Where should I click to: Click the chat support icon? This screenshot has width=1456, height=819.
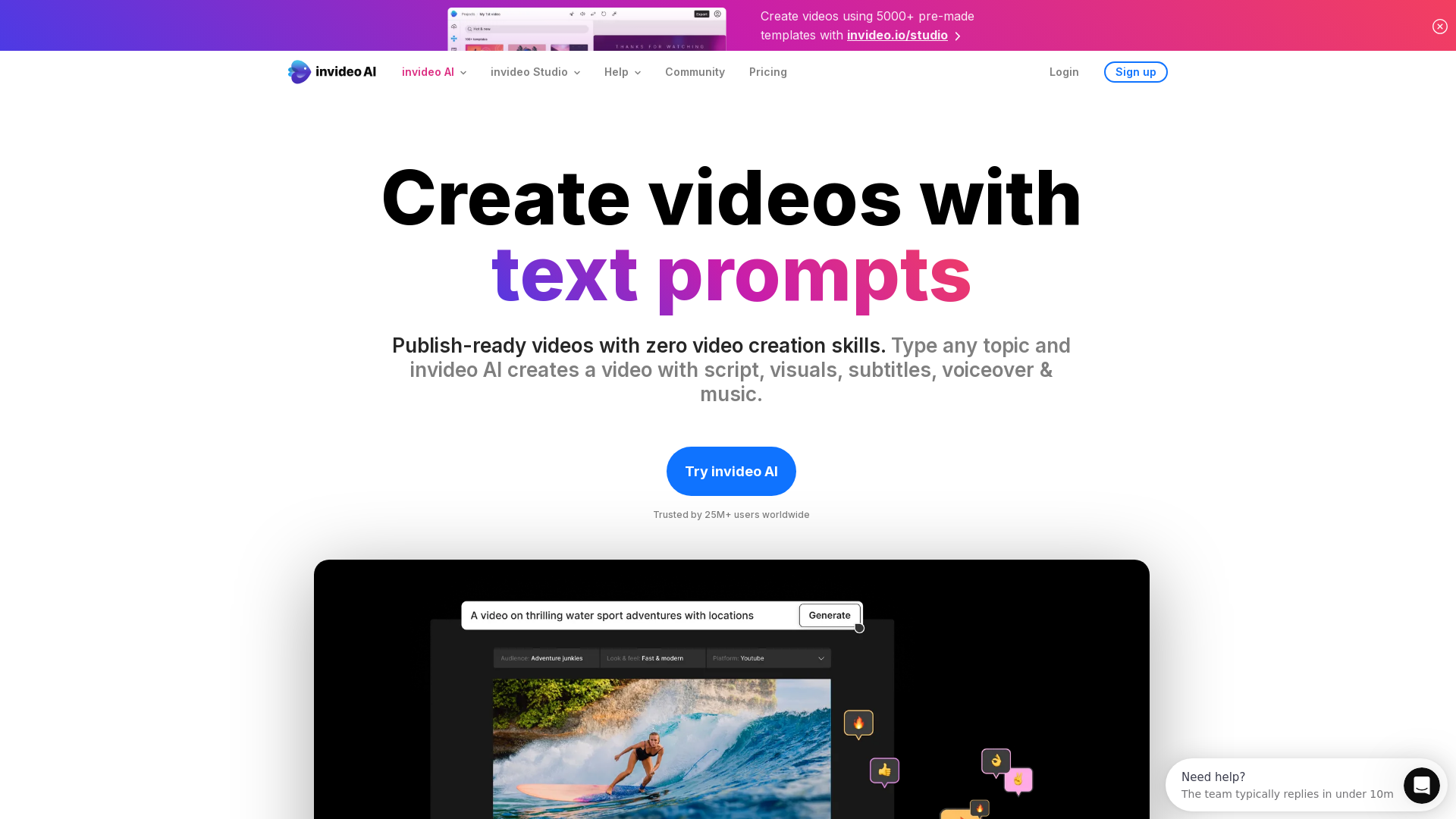[1421, 785]
